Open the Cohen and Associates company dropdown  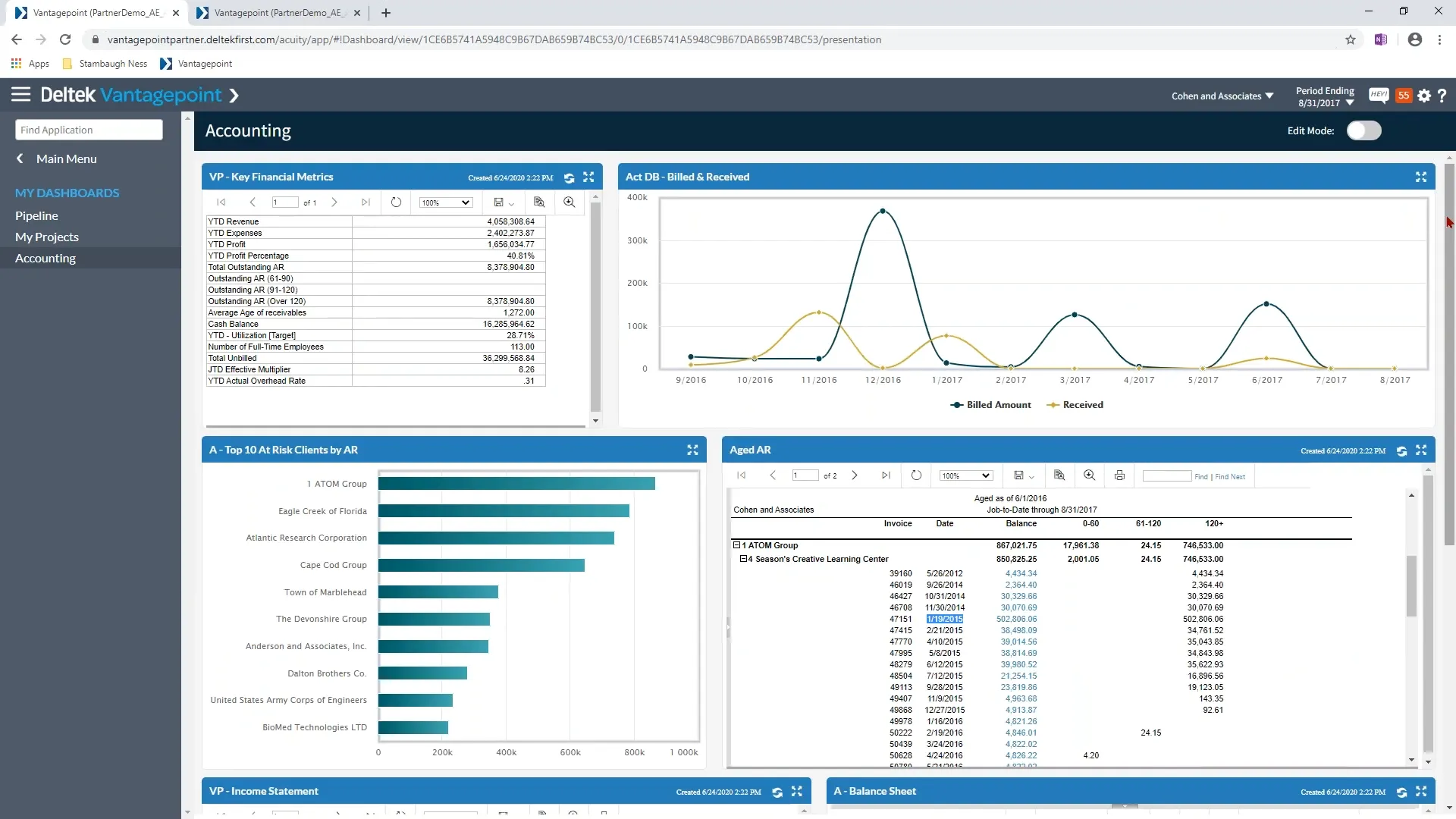pyautogui.click(x=1222, y=96)
